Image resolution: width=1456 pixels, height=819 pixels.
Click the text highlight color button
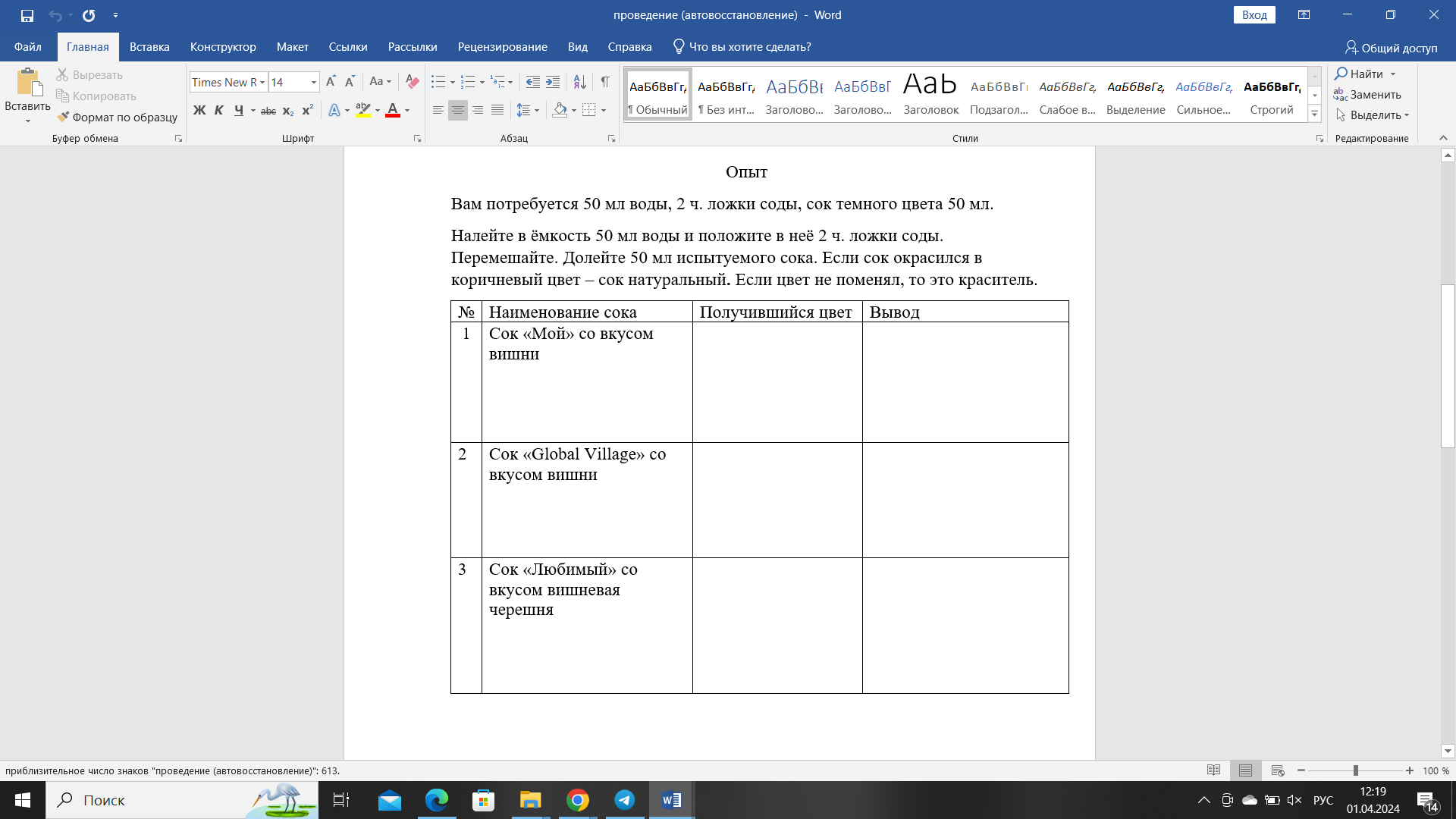[x=363, y=111]
